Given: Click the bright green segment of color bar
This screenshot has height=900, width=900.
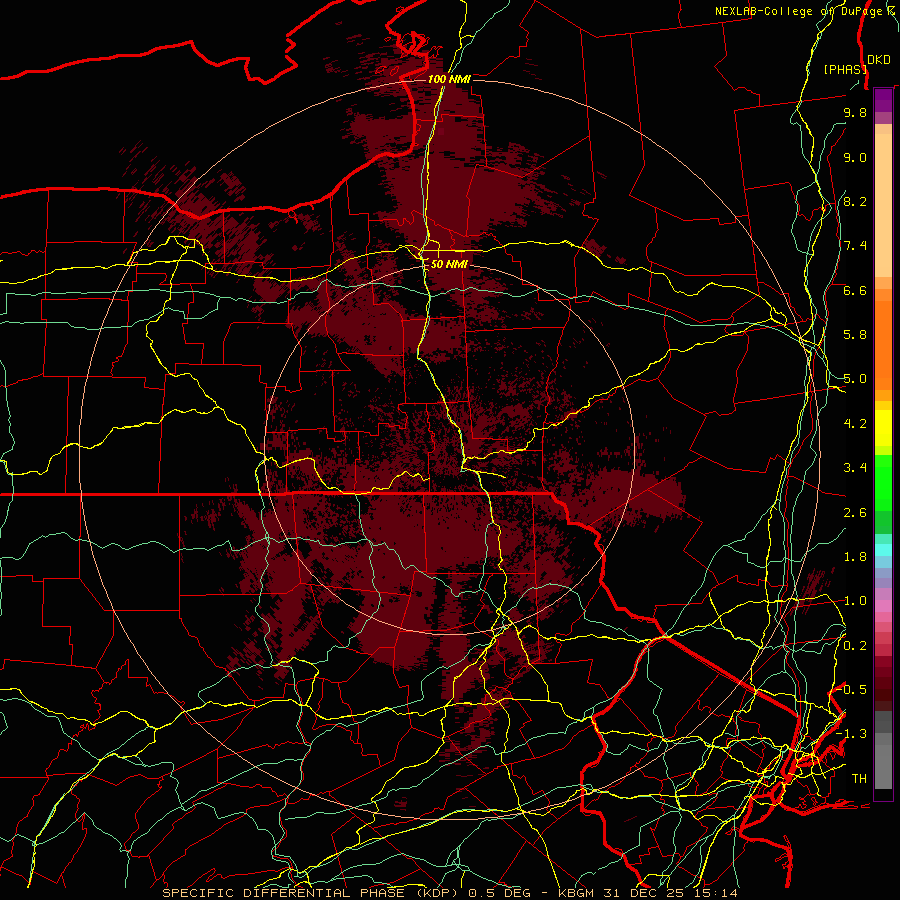Looking at the screenshot, I should pyautogui.click(x=883, y=483).
